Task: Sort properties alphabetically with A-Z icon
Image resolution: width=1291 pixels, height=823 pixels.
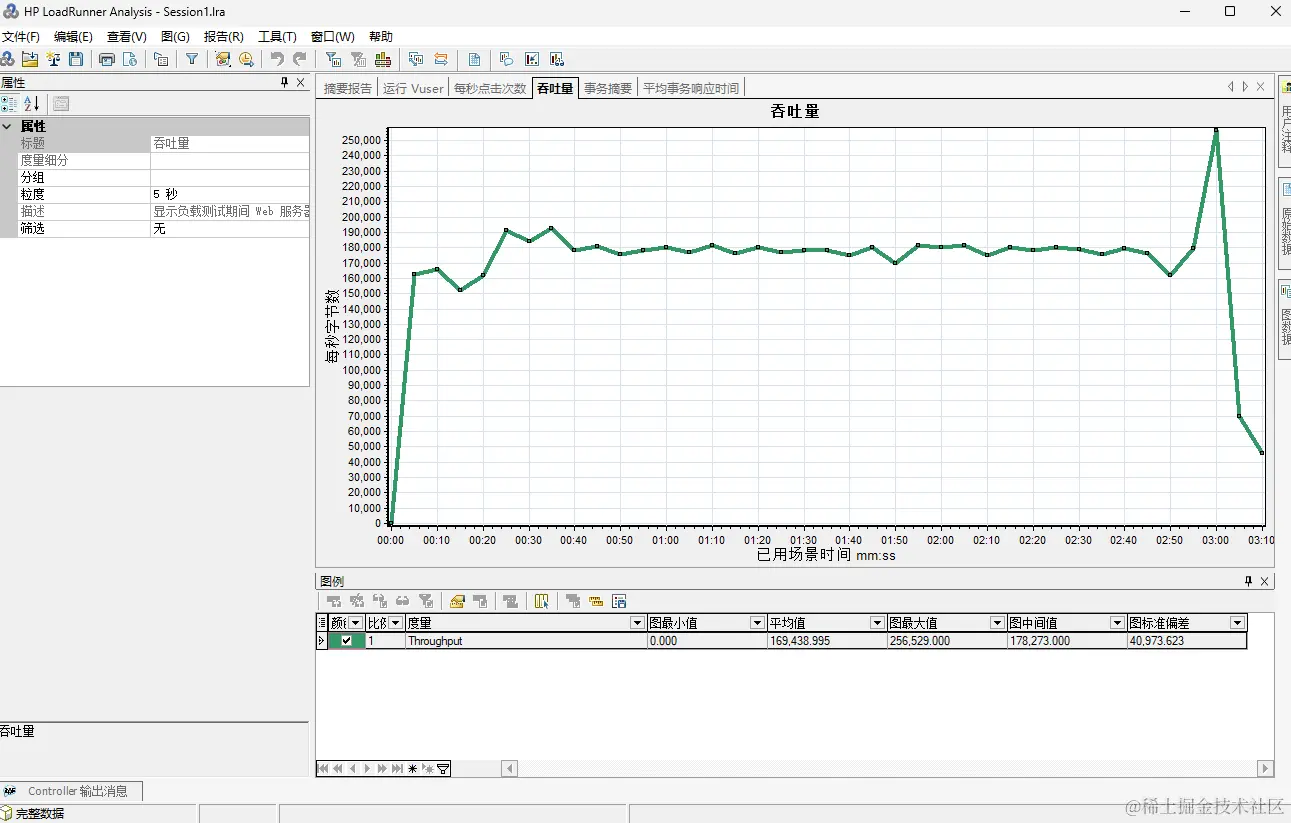Action: (x=31, y=103)
